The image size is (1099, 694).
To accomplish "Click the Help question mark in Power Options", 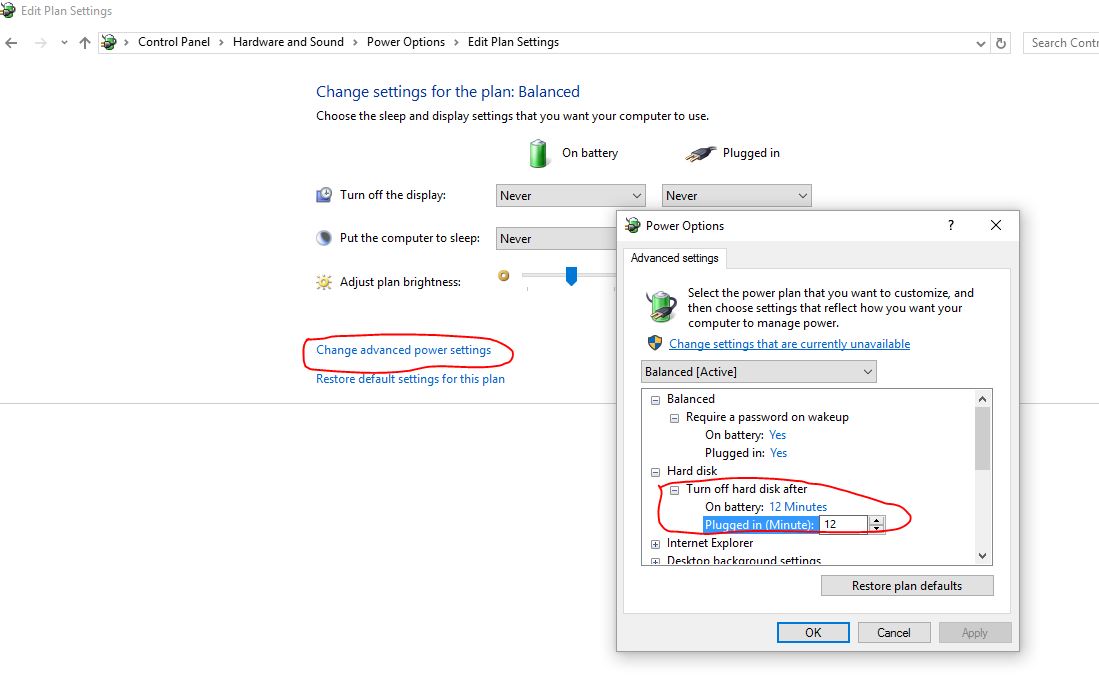I will [951, 226].
